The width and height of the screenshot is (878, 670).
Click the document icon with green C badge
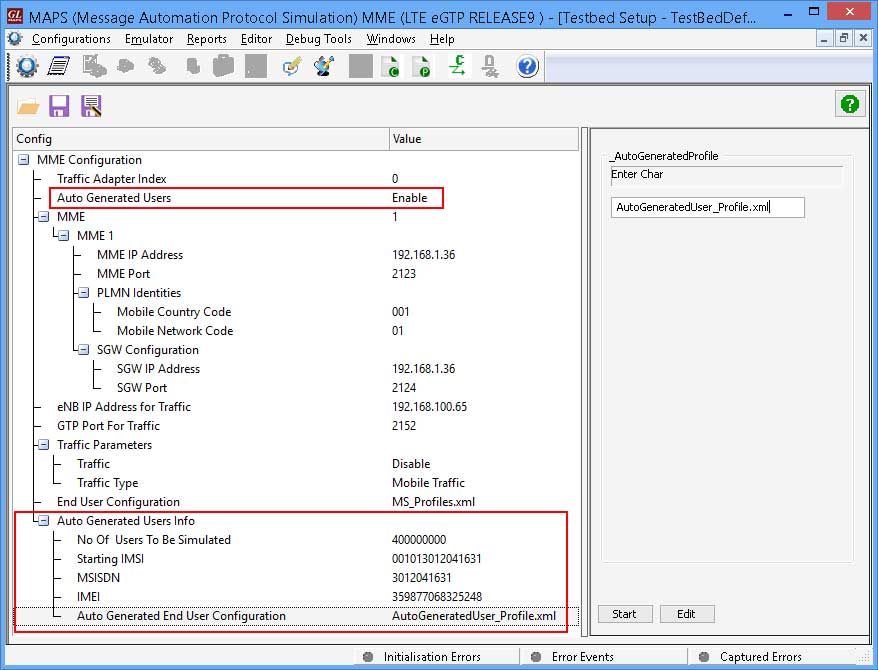click(x=391, y=66)
